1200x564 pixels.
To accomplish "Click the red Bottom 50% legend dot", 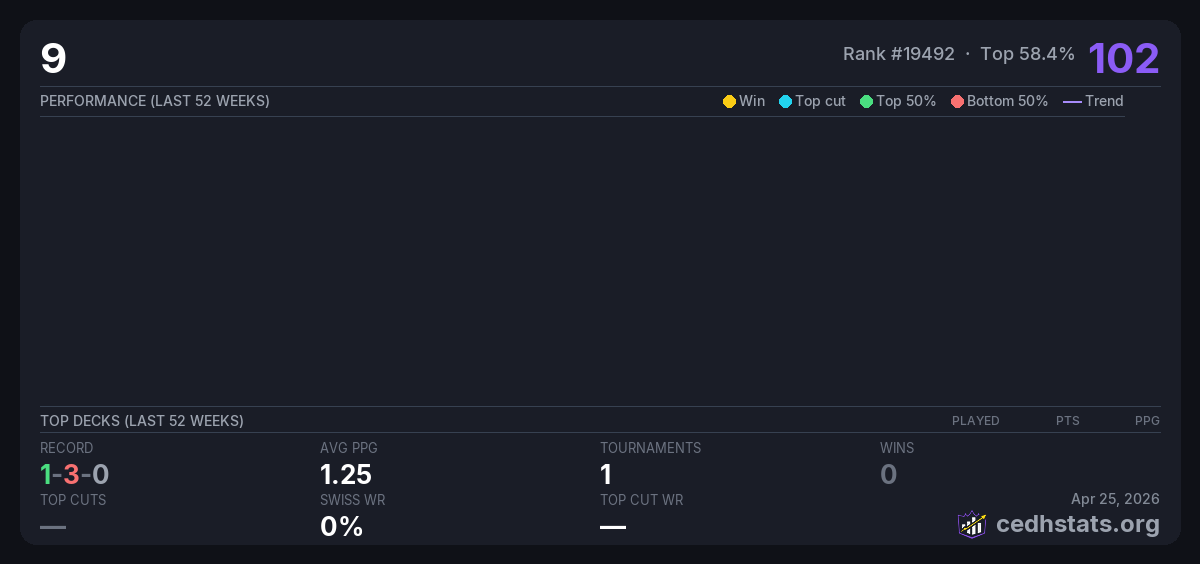I will [957, 101].
